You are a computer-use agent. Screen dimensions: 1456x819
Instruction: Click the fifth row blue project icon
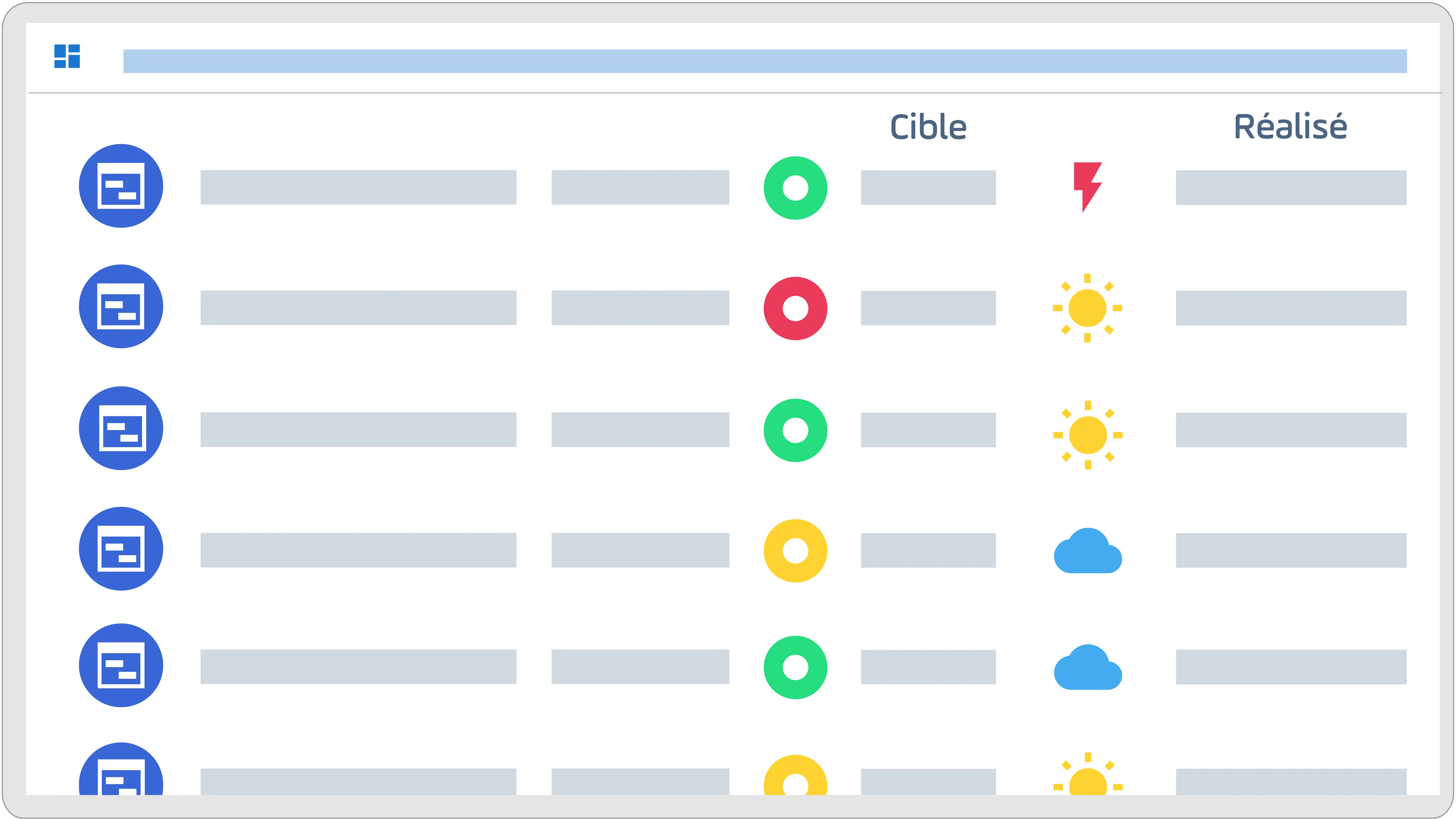pyautogui.click(x=121, y=665)
